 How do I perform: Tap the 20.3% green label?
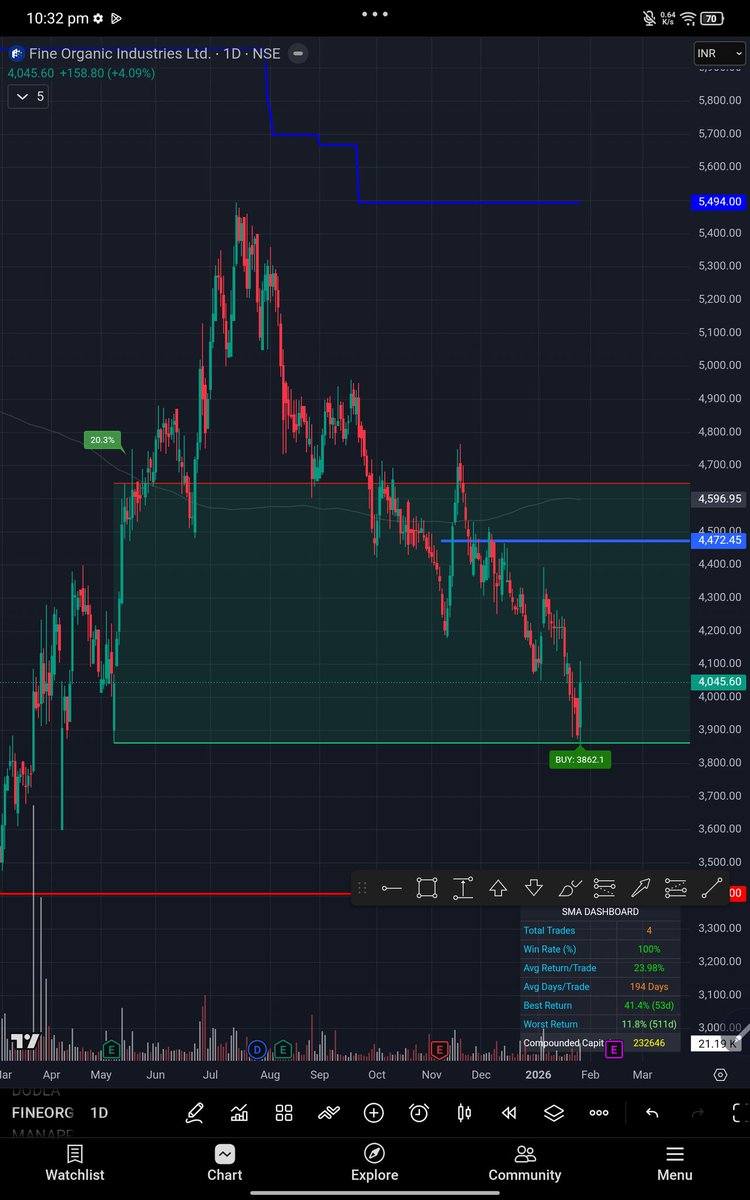(102, 439)
